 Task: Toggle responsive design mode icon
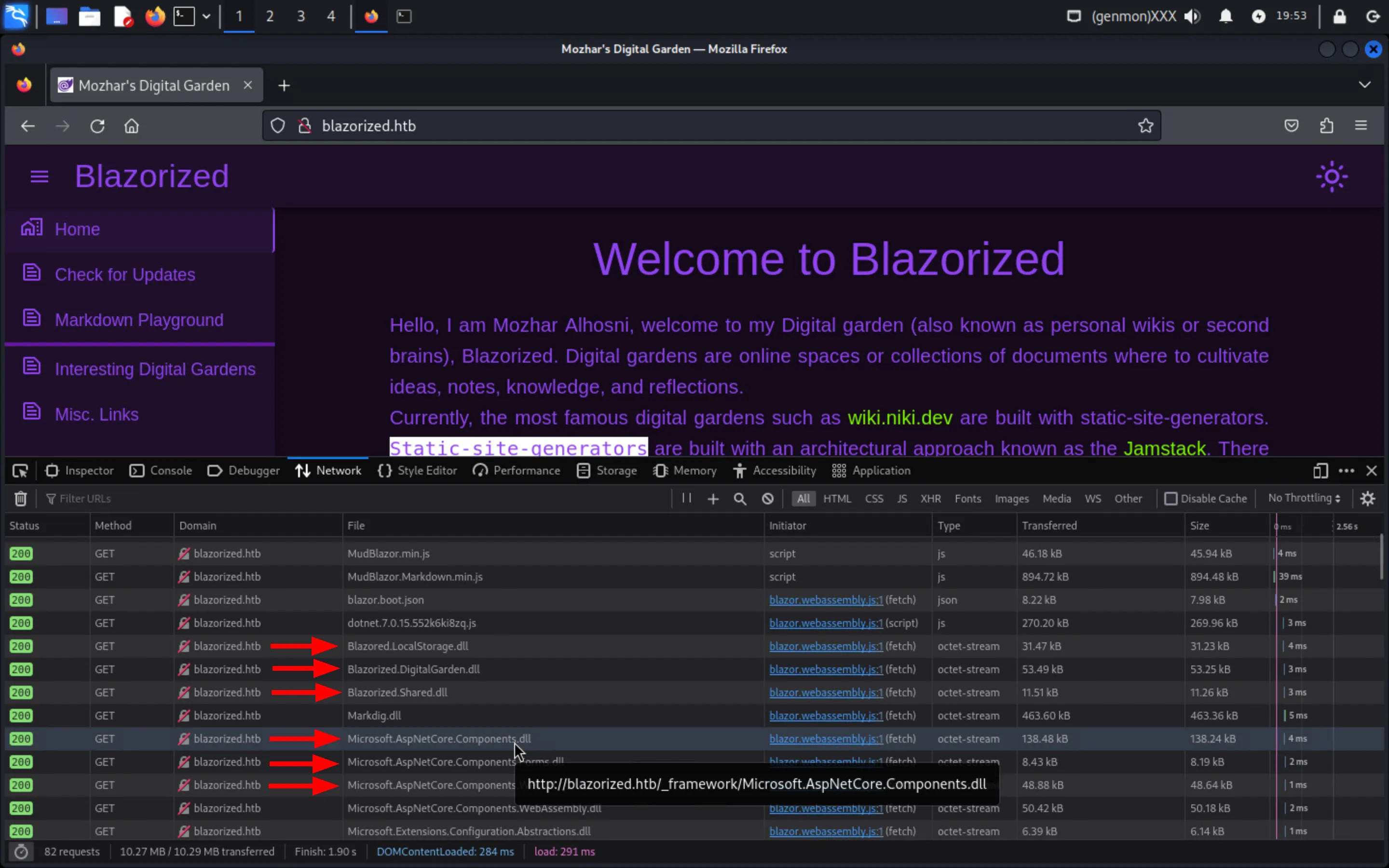[1320, 471]
